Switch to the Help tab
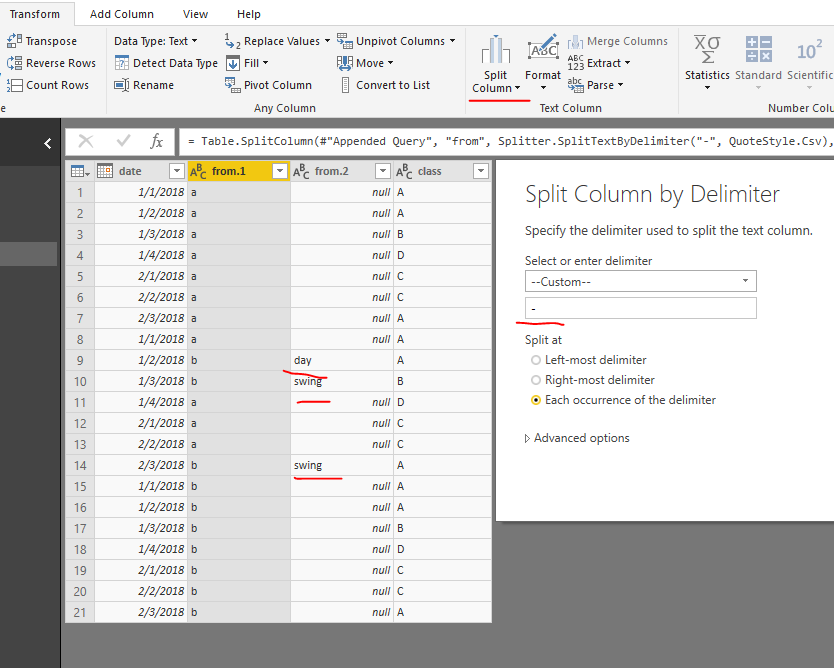 [248, 14]
